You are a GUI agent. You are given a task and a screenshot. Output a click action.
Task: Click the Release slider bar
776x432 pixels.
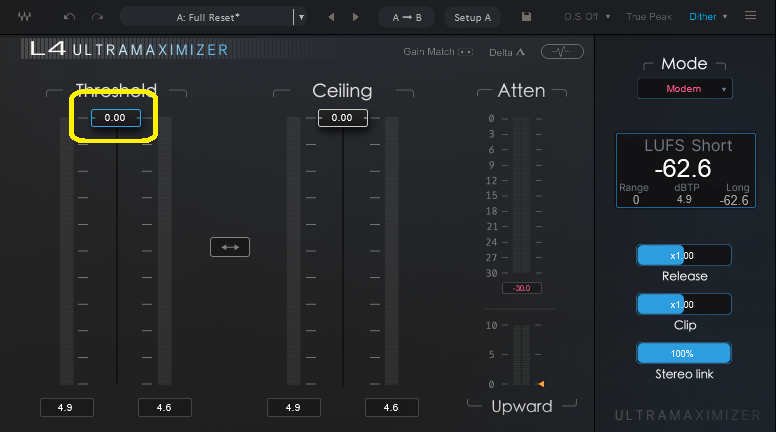point(684,255)
